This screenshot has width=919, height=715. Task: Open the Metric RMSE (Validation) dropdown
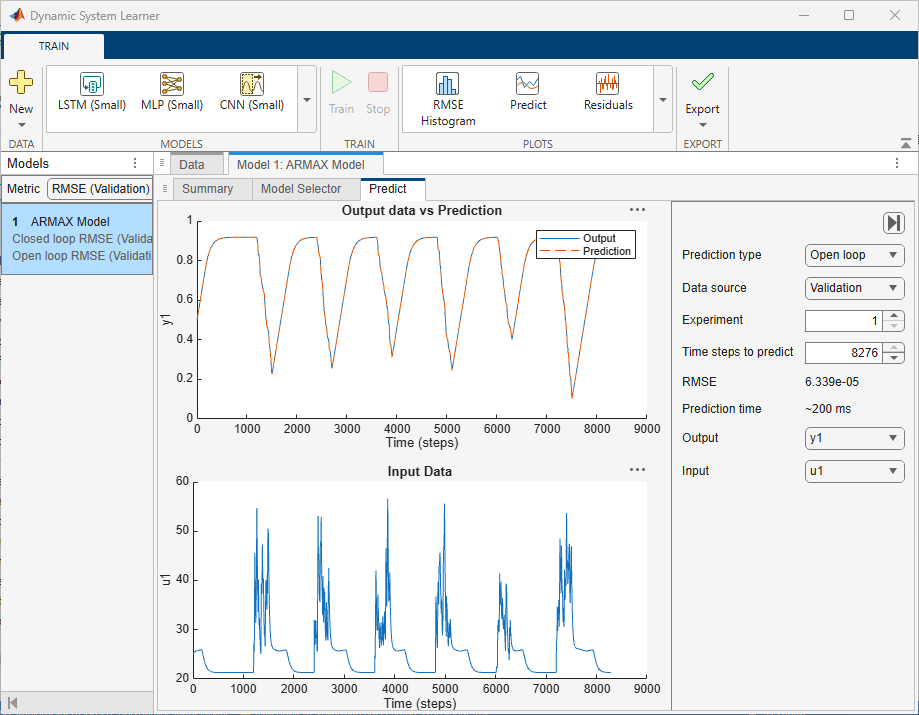(99, 189)
